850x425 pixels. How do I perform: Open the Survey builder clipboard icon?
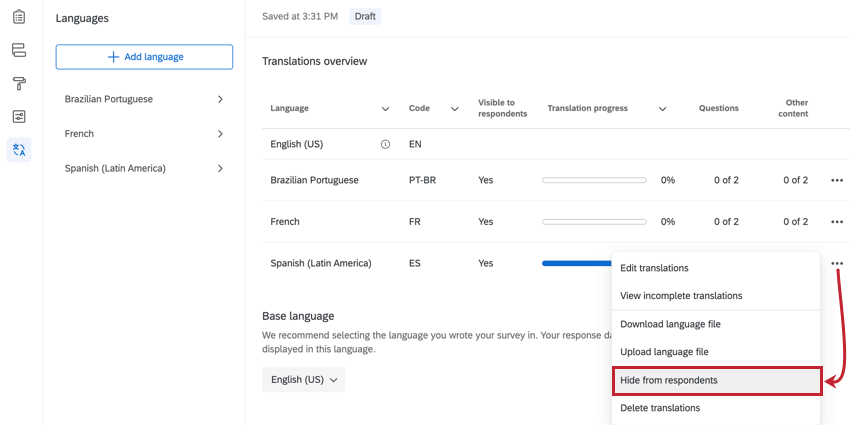[19, 17]
